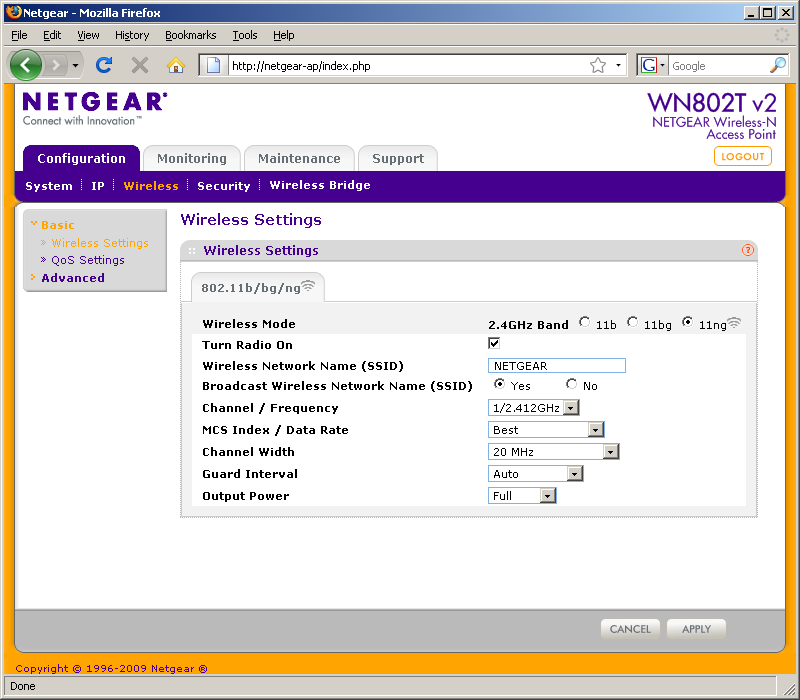
Task: Click the Firefox logo in title bar
Action: pyautogui.click(x=14, y=12)
